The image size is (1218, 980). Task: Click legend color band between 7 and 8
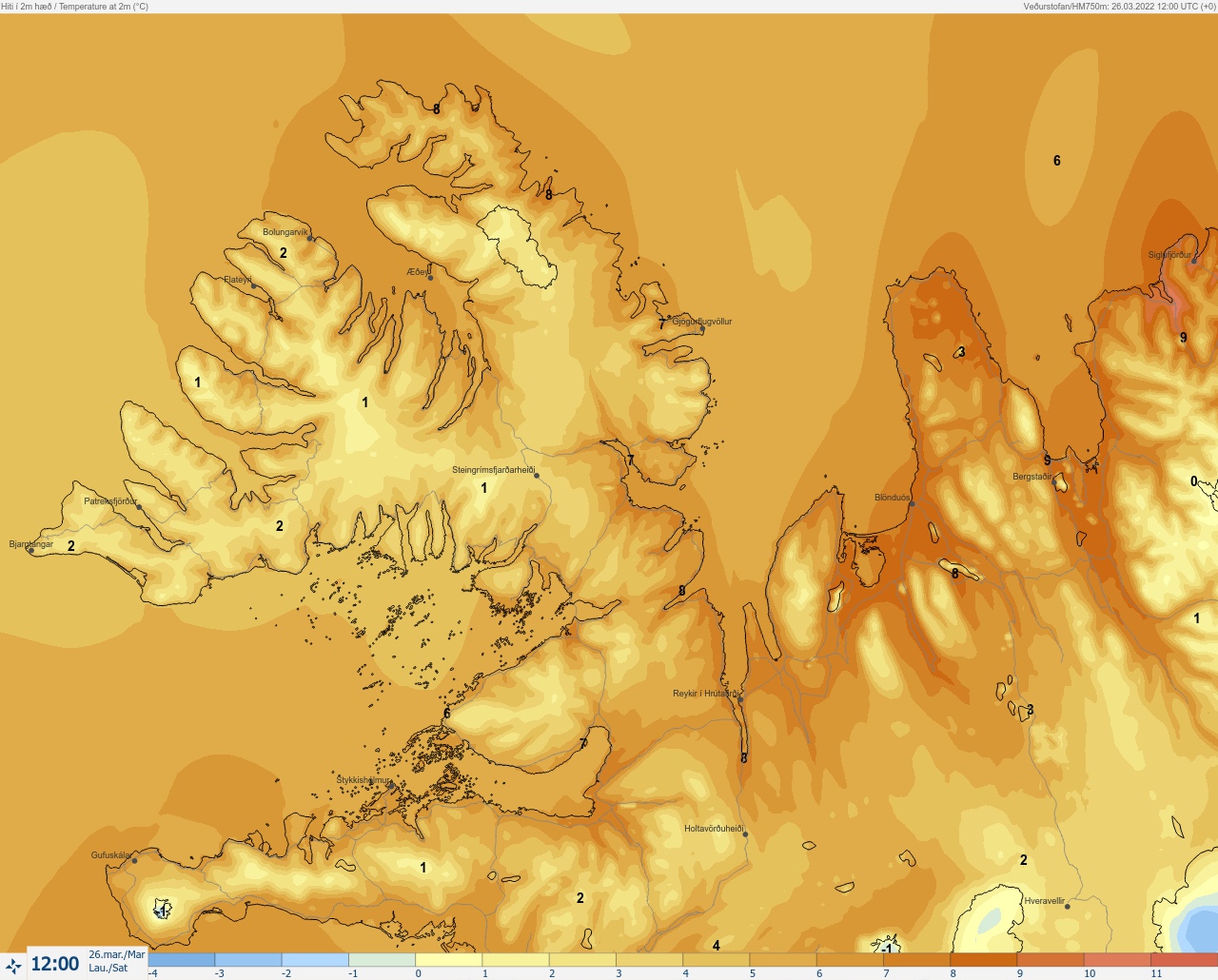point(916,960)
